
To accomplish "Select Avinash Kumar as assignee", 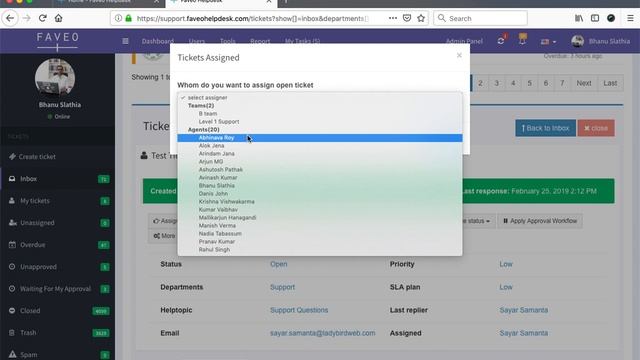I will (320, 178).
